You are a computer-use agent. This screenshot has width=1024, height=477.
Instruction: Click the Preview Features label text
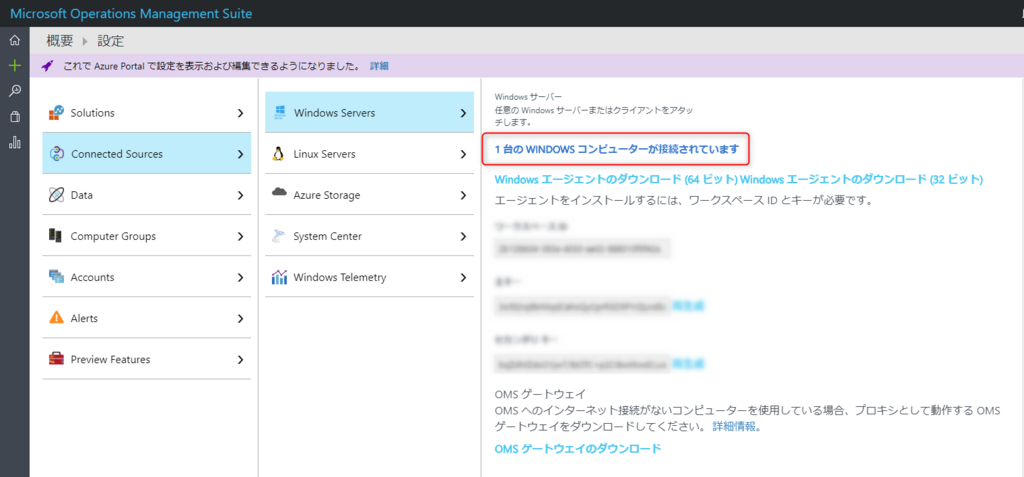point(110,359)
